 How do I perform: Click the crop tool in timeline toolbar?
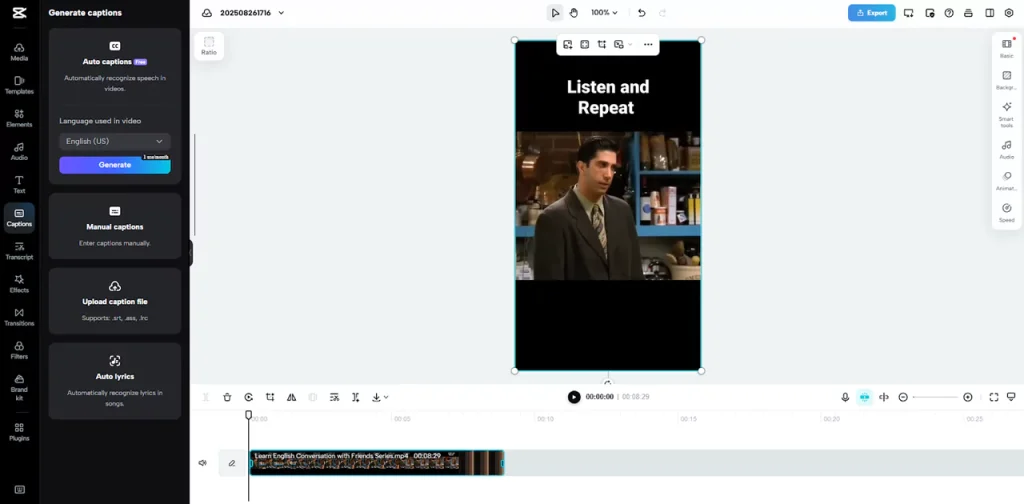coord(270,397)
